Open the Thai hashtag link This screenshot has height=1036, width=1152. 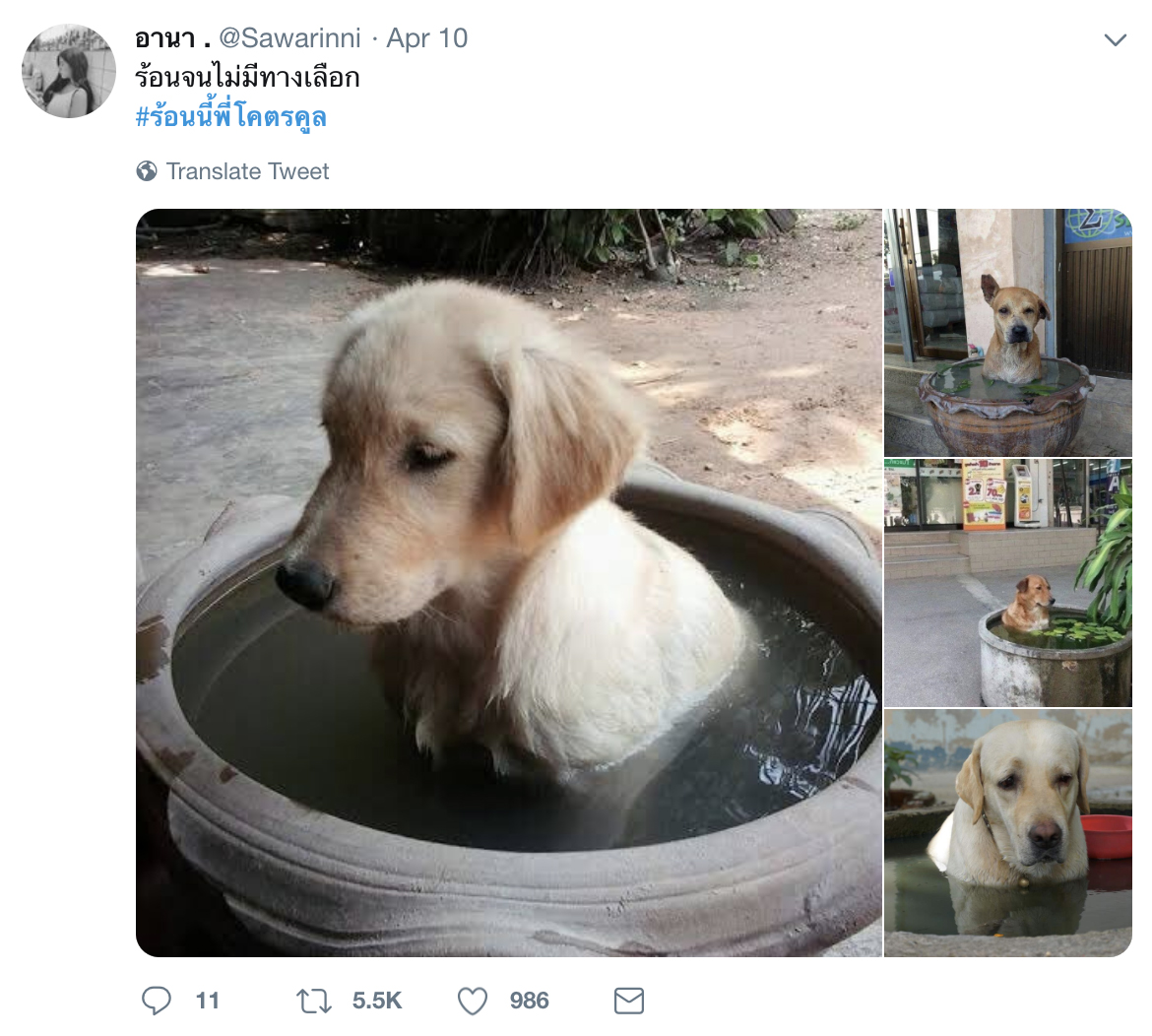pyautogui.click(x=230, y=117)
